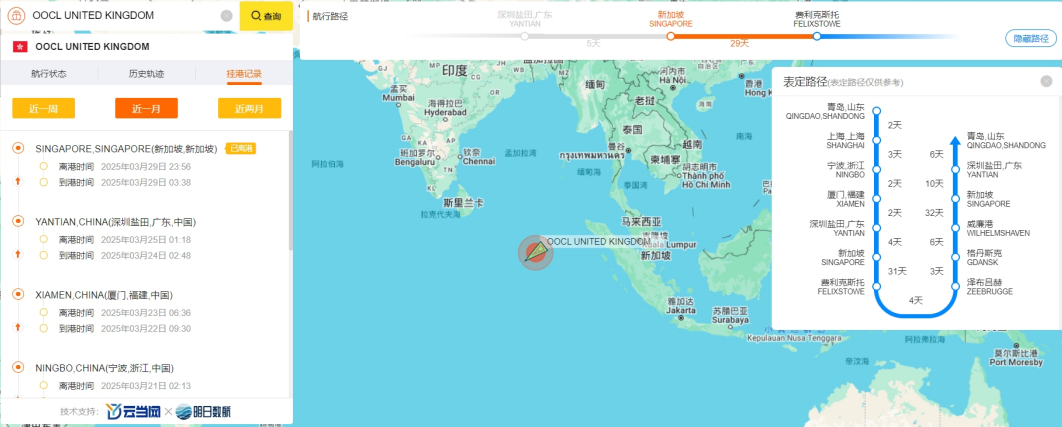Click the SINGAPORE port record marker icon
The image size is (1062, 427).
click(x=18, y=148)
